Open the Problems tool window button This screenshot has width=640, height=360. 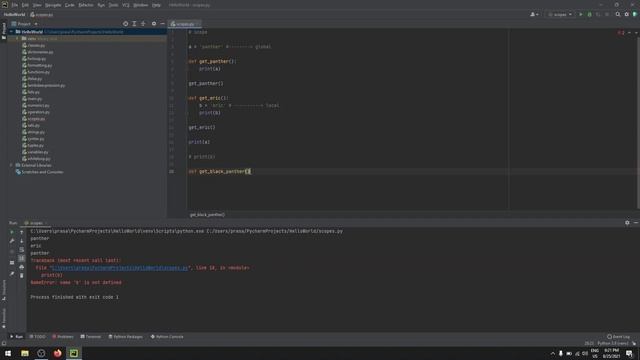tap(63, 337)
